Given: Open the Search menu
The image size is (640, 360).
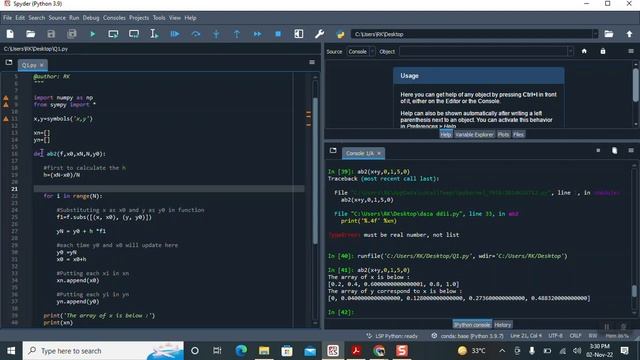Looking at the screenshot, I should (37, 18).
